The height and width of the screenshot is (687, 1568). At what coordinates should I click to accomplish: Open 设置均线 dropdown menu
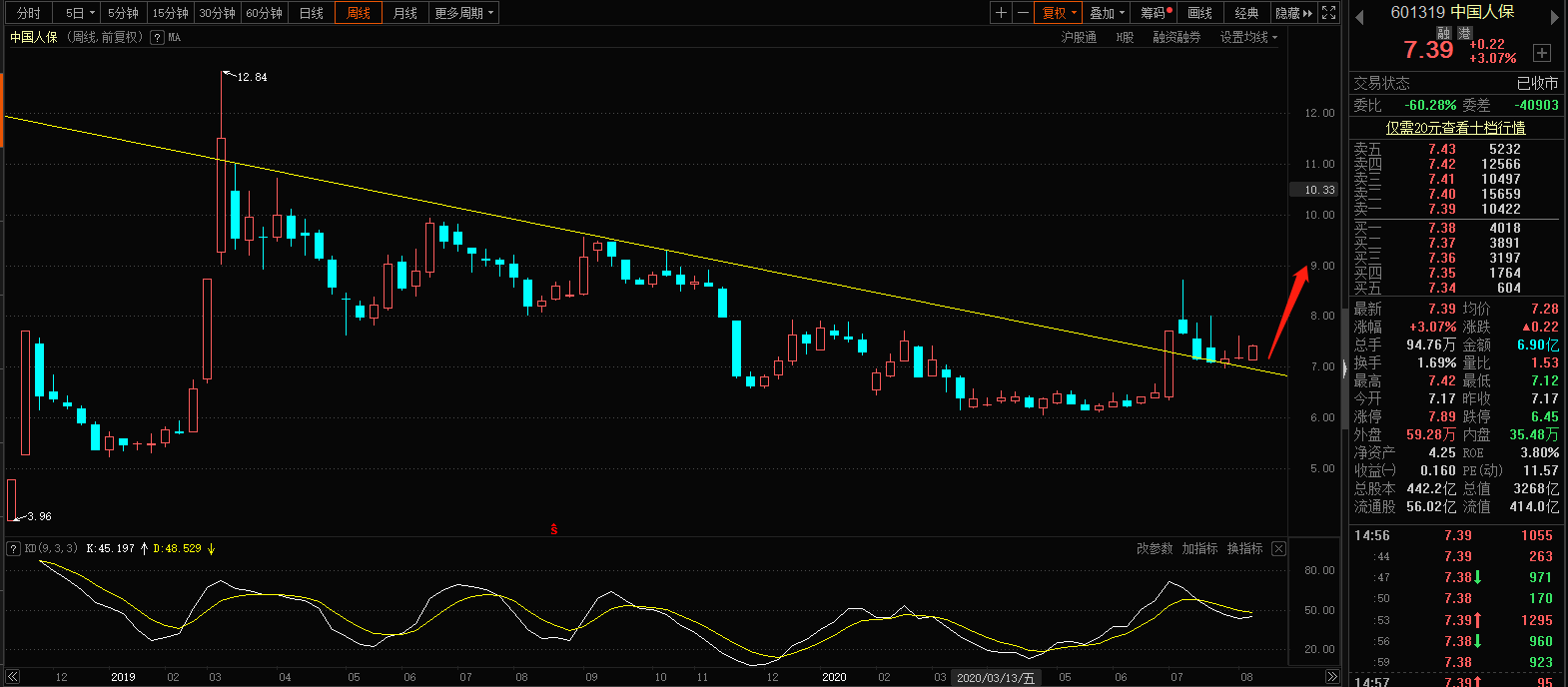[1248, 37]
